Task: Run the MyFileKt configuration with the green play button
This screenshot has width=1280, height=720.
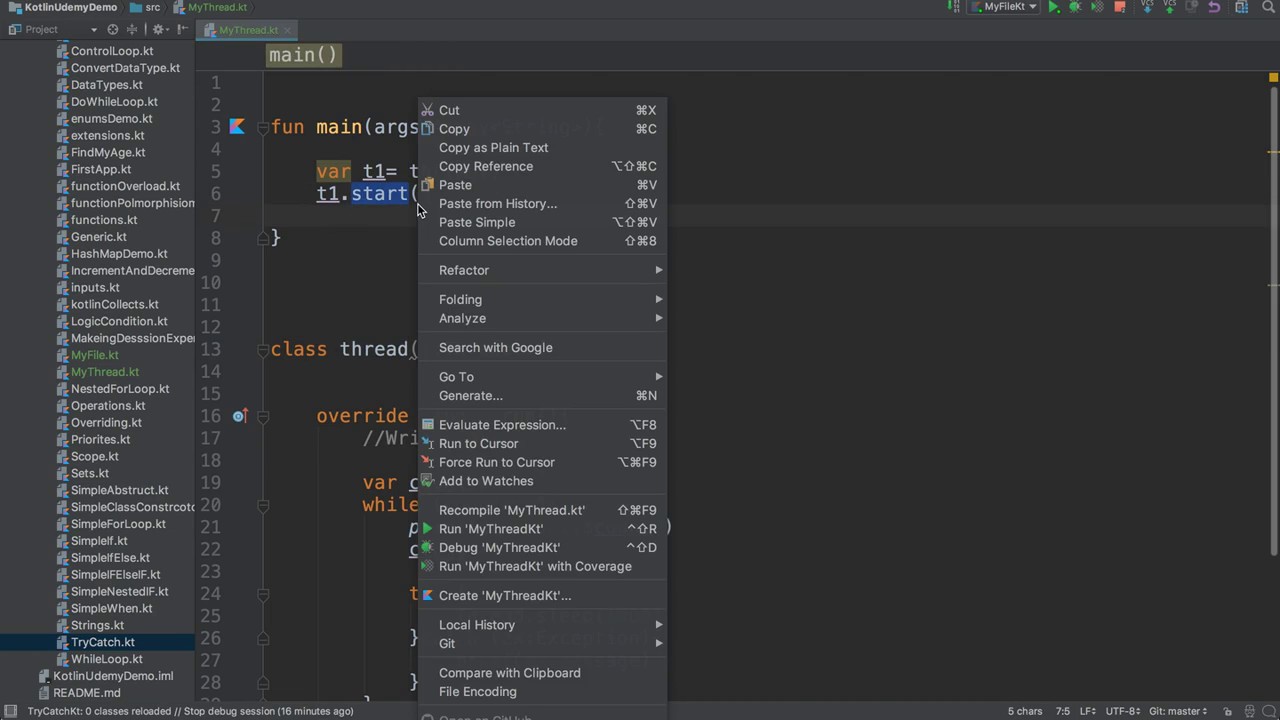Action: click(x=1054, y=7)
